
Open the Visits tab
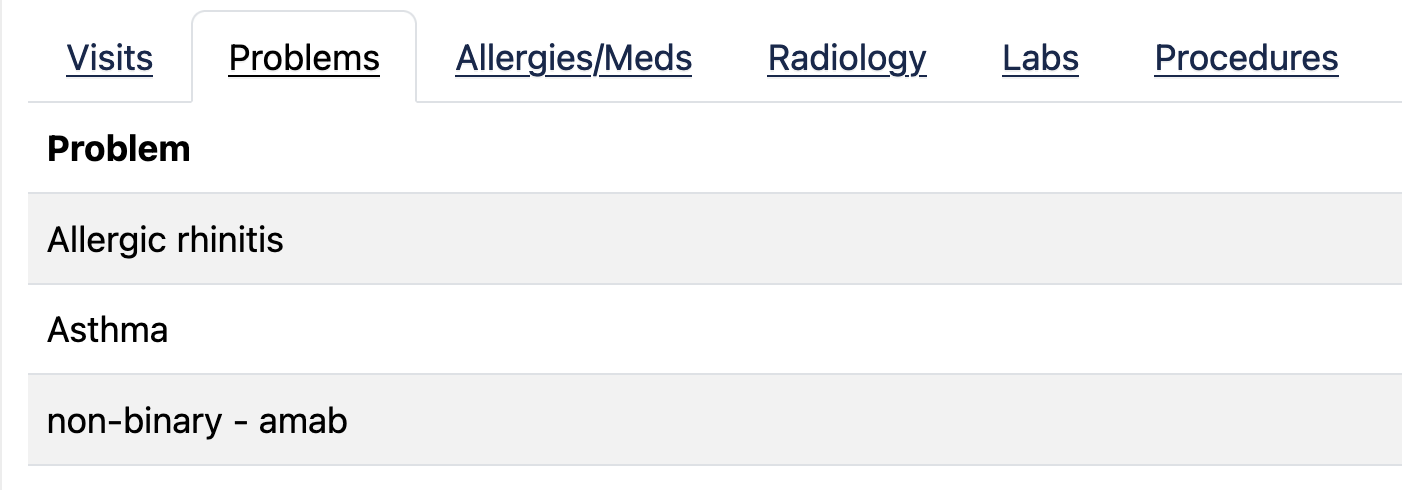click(x=110, y=58)
